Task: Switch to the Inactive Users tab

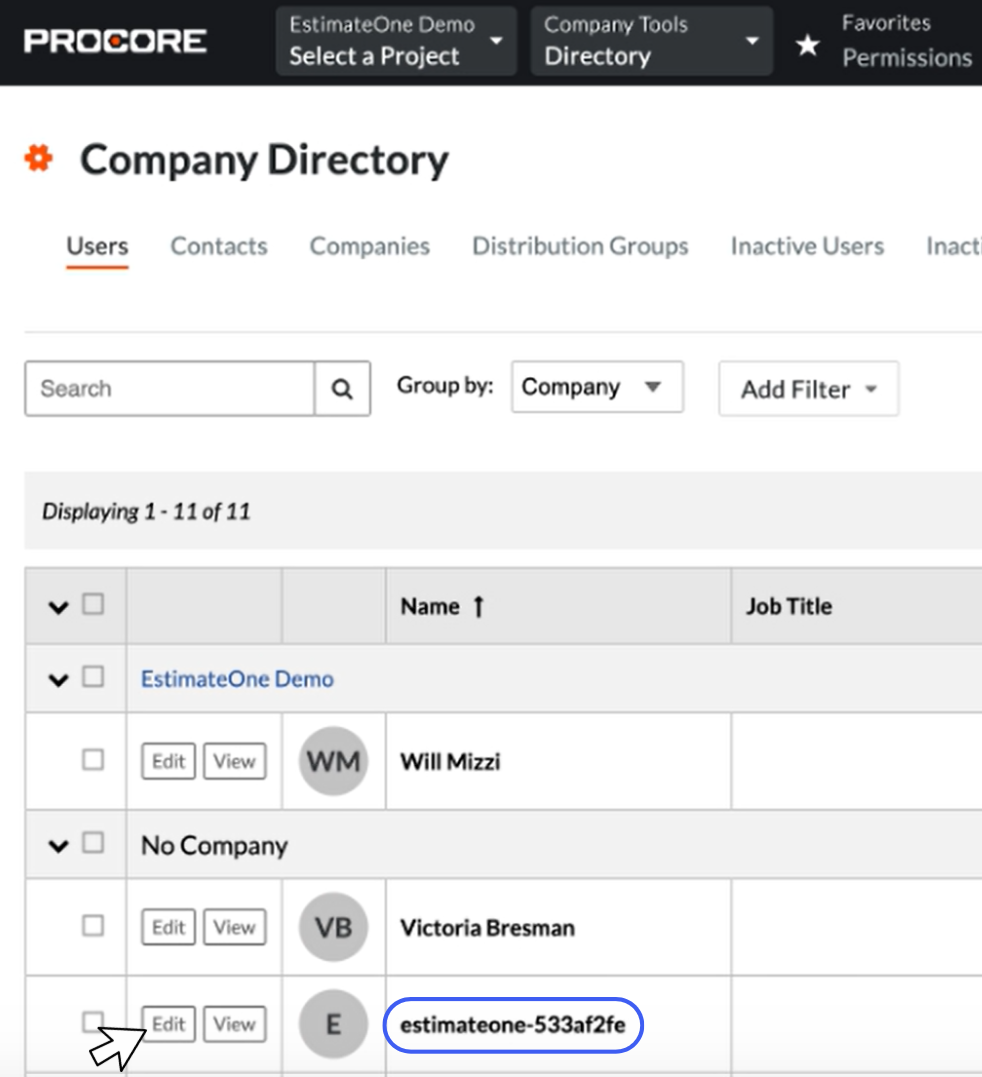Action: pos(807,246)
